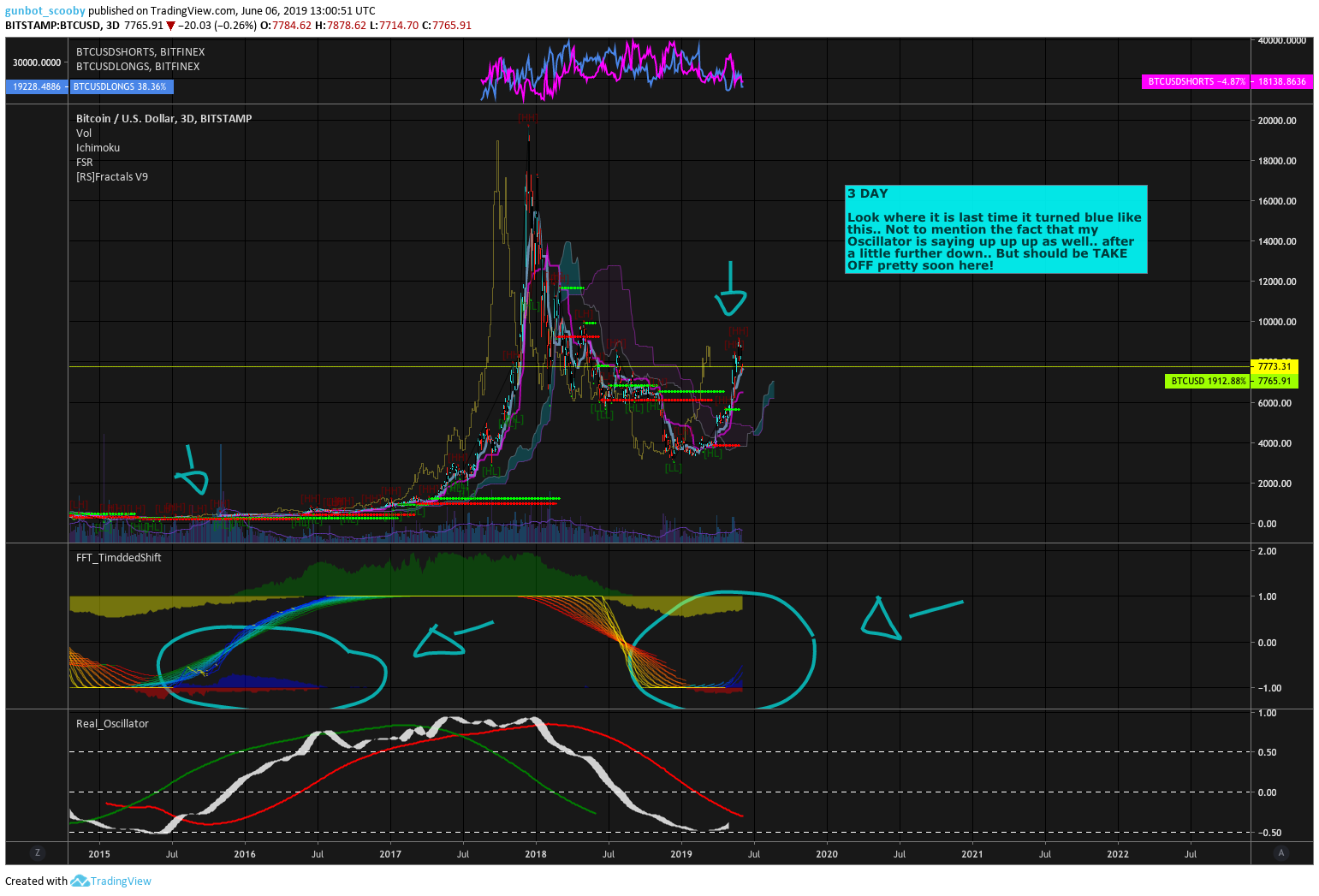Click the 2021 label on the time axis
The image size is (1319, 896).
point(972,853)
